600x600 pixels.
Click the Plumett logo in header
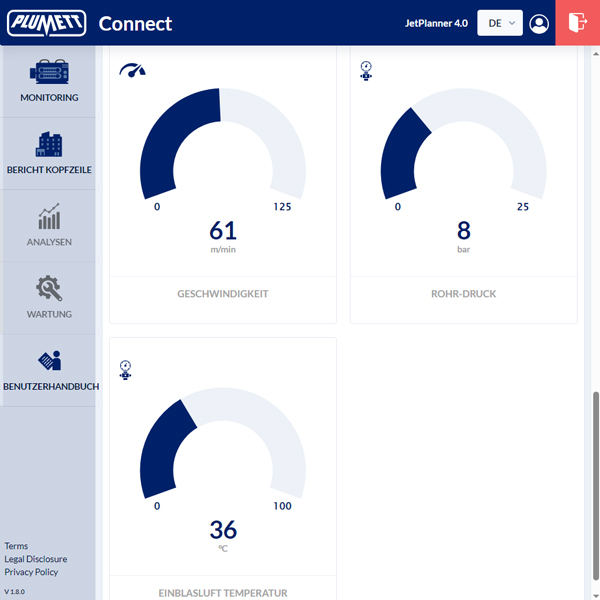47,23
